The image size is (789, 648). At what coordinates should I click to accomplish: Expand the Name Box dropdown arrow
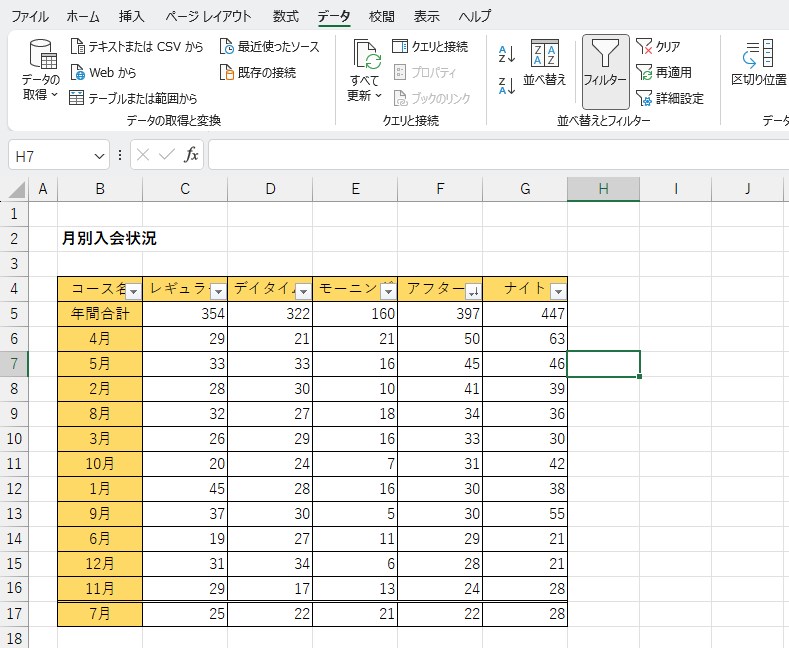(99, 156)
